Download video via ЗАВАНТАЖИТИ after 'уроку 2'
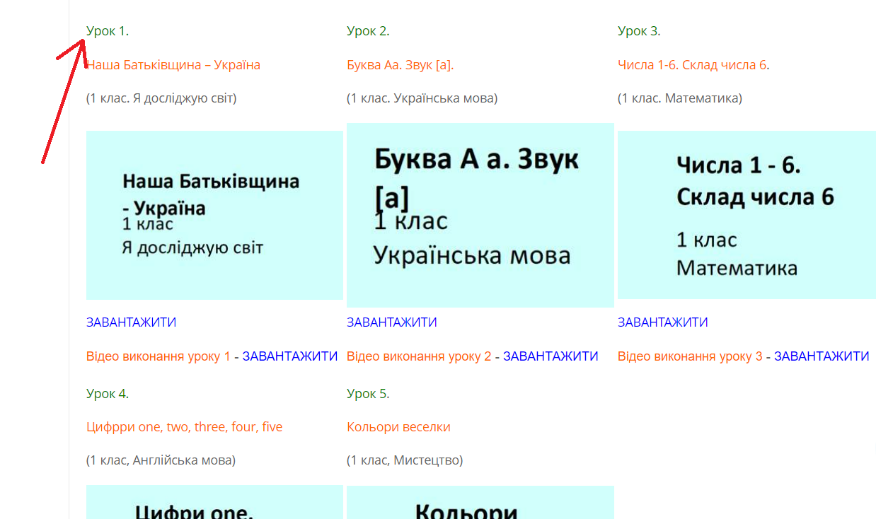 tap(550, 356)
